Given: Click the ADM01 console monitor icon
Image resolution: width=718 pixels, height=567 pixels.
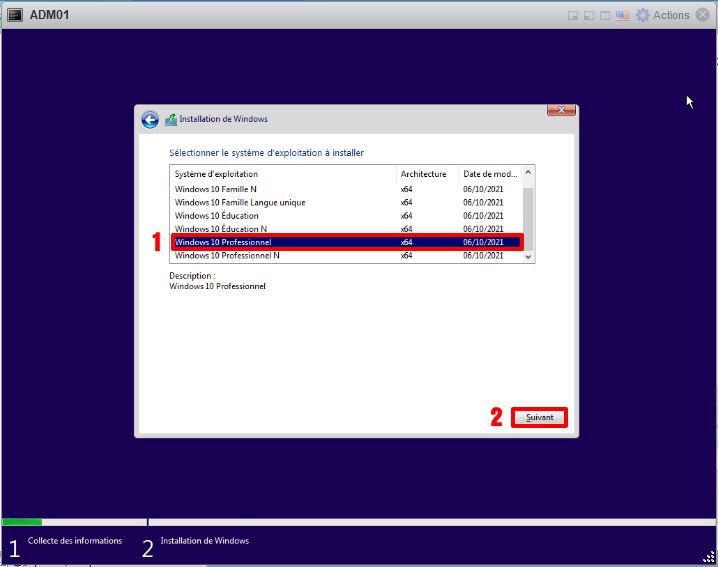Looking at the screenshot, I should tap(16, 15).
